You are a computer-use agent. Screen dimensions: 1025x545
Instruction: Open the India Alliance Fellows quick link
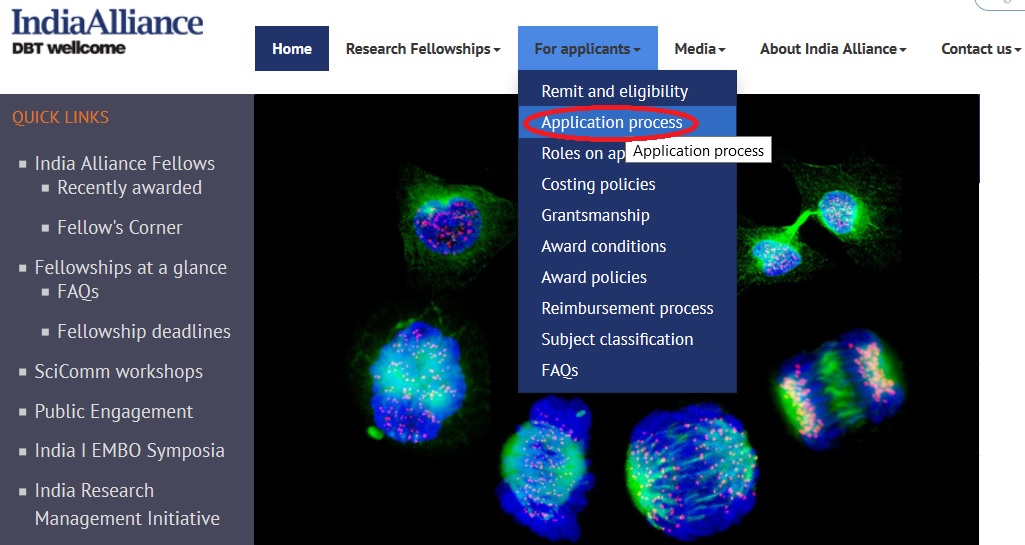[x=125, y=163]
